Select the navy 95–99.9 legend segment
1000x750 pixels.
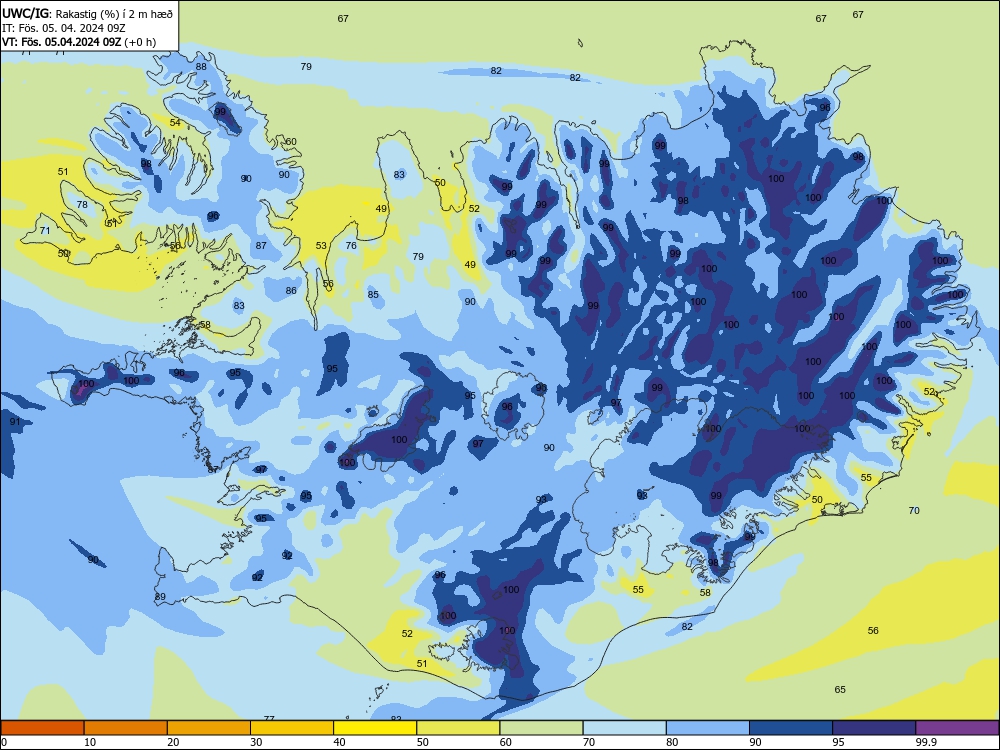874,728
